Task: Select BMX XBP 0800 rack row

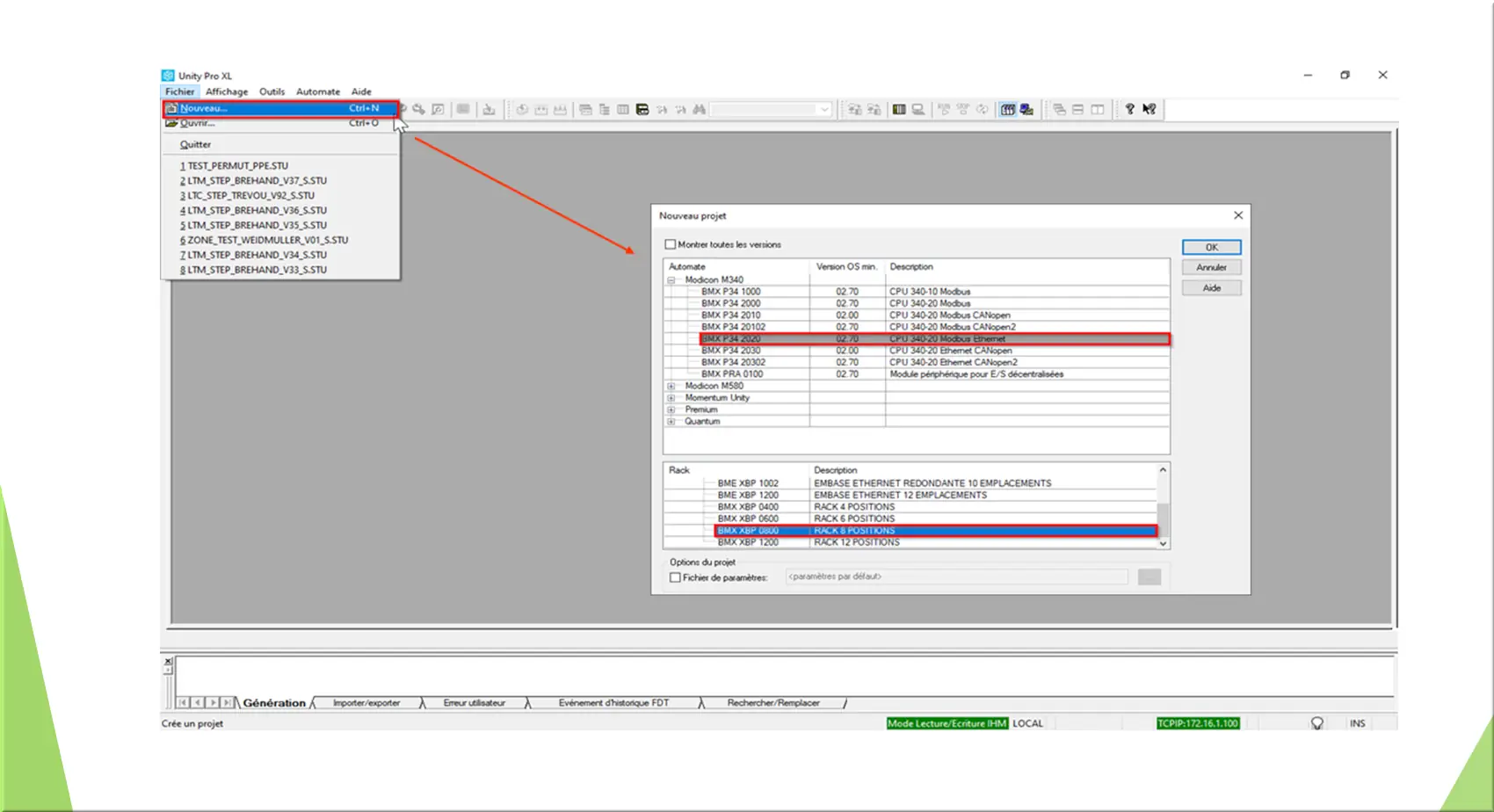Action: coord(936,531)
